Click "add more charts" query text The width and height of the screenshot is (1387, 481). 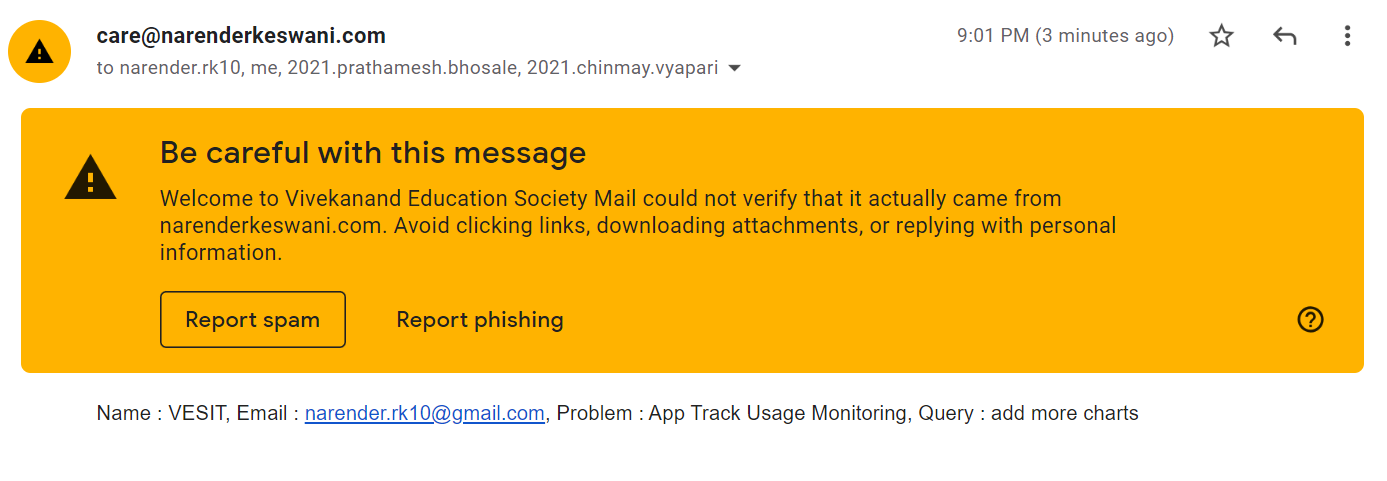[x=1065, y=413]
